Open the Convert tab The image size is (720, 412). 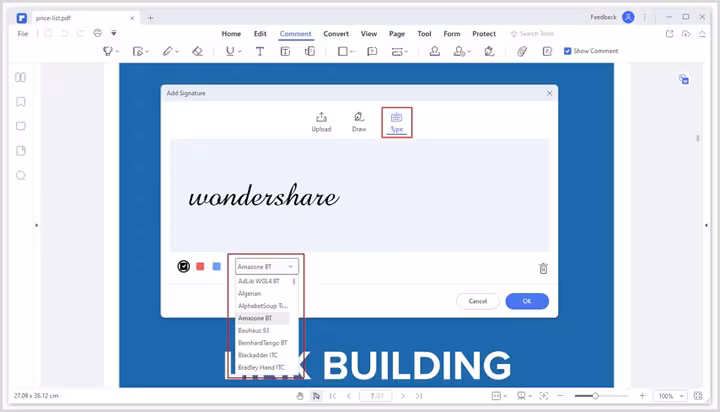click(336, 34)
